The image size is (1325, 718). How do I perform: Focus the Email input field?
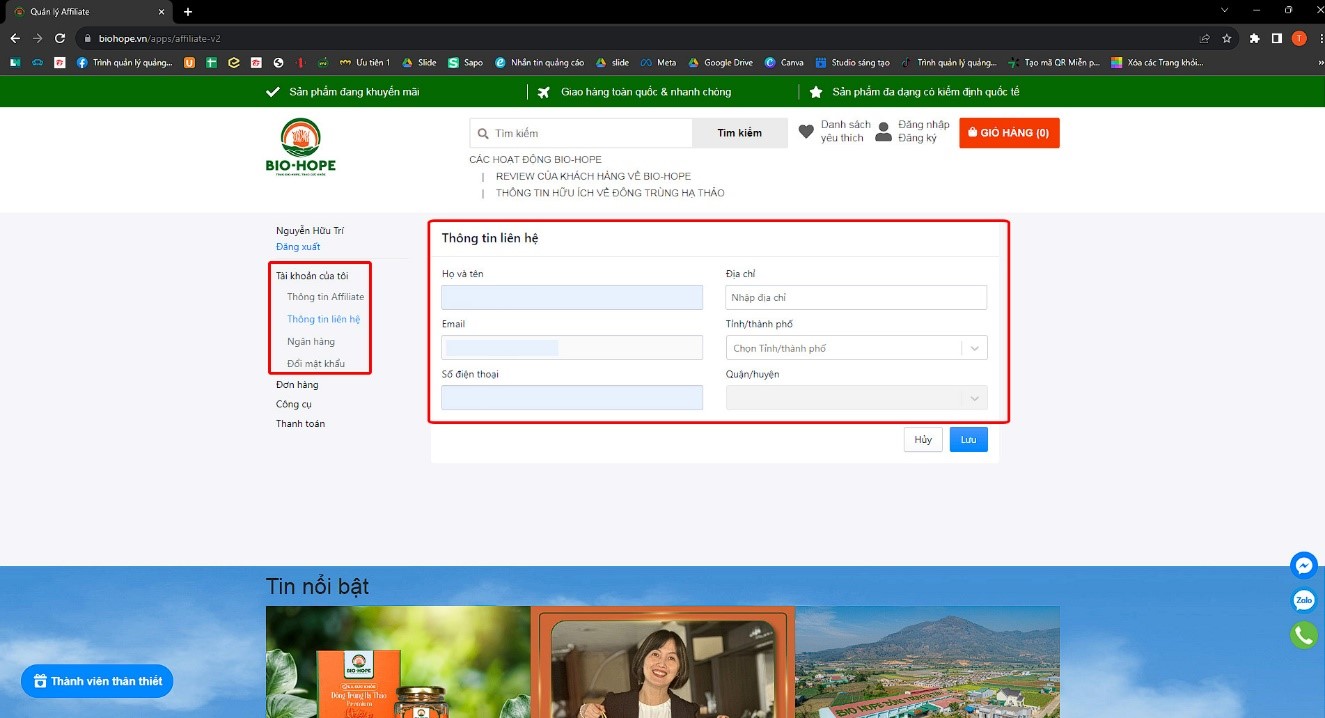coord(572,348)
